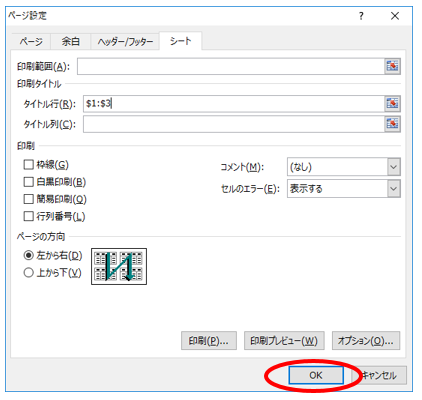Click range selector icon for タイトル行
Image resolution: width=422 pixels, height=400 pixels.
(x=392, y=104)
